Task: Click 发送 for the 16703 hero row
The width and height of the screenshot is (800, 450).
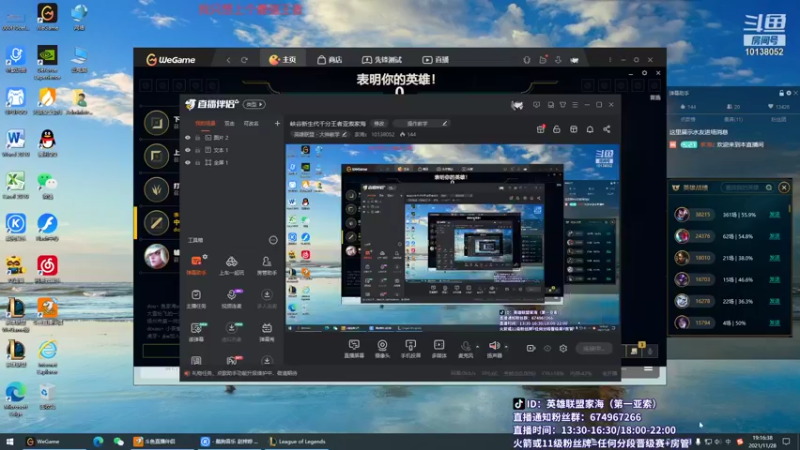Action: tap(774, 280)
